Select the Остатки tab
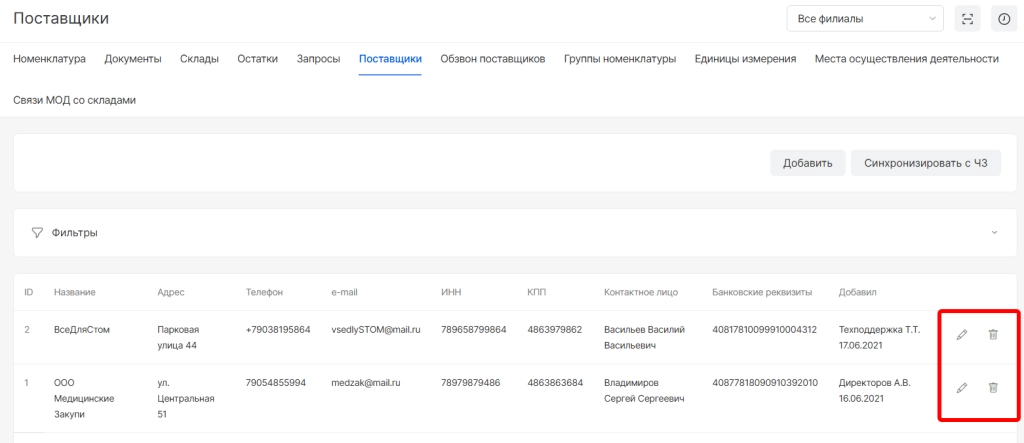This screenshot has height=443, width=1024. 257,59
